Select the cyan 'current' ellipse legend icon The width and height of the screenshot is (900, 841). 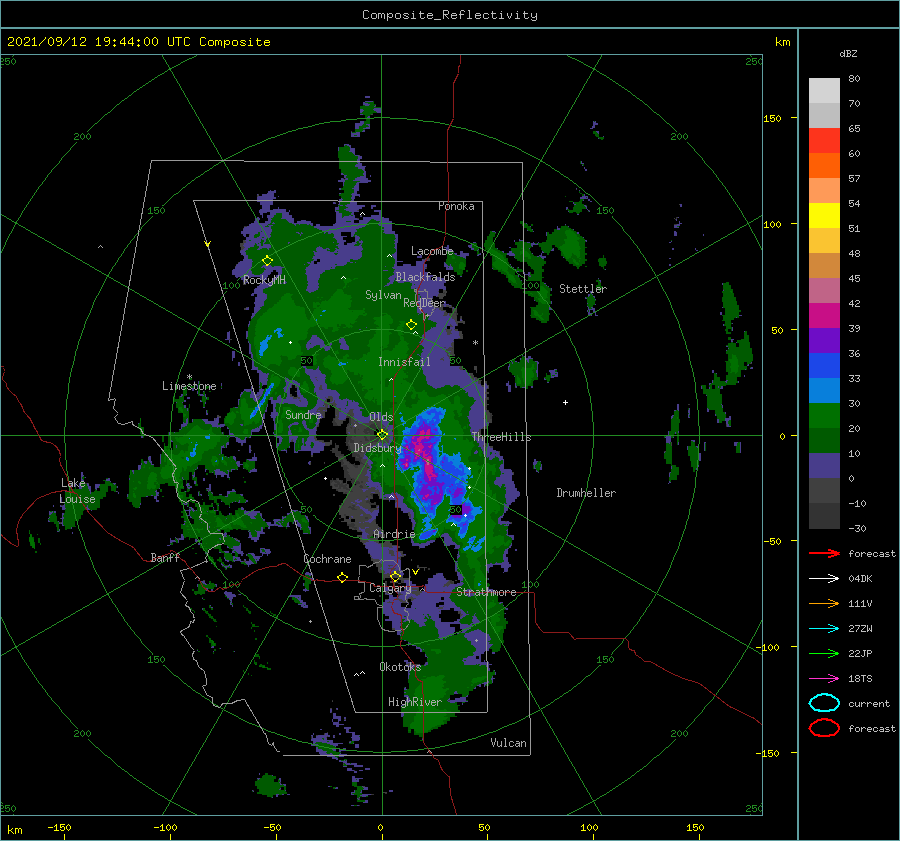[824, 703]
